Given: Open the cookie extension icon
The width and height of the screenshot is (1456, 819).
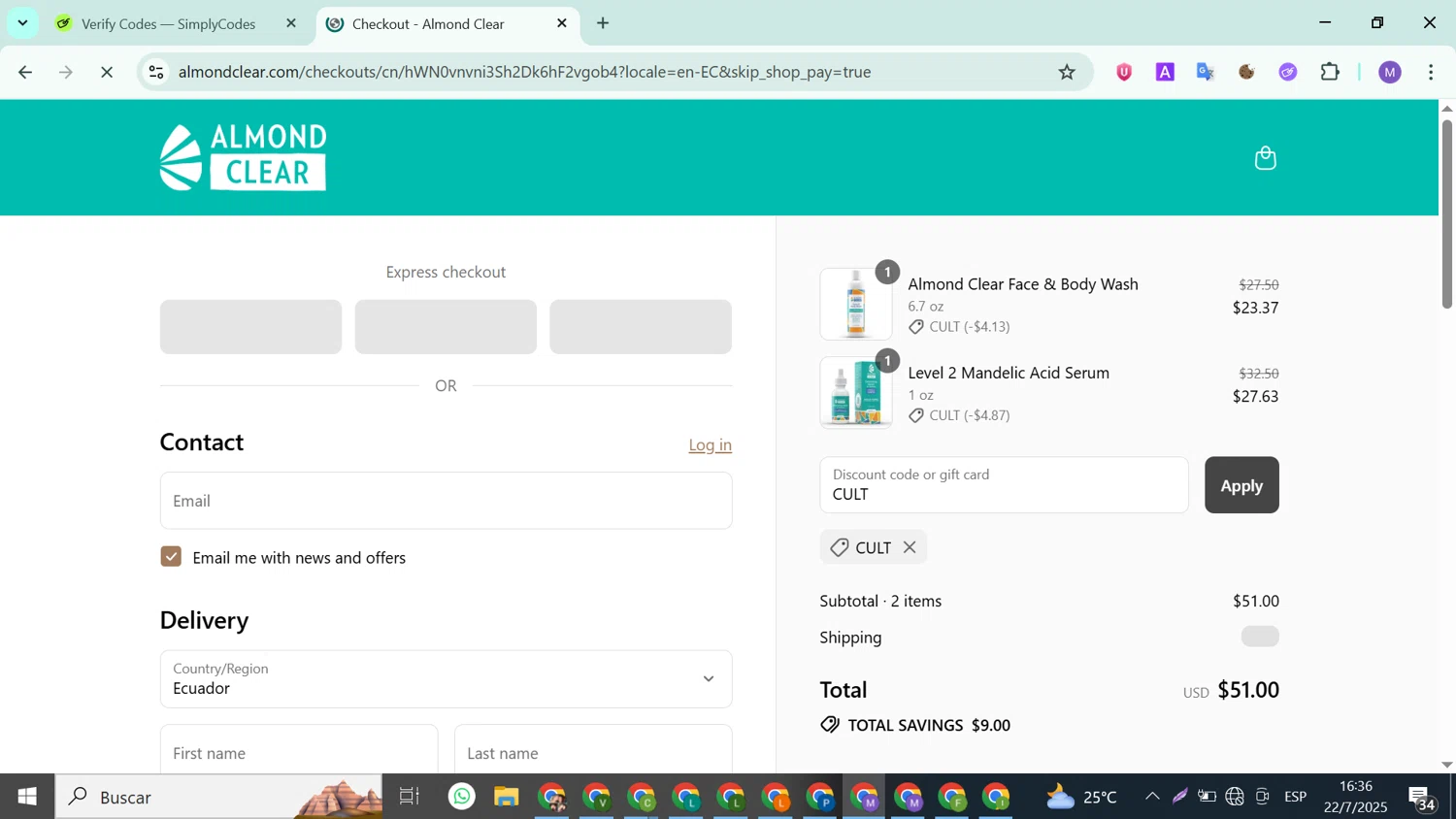Looking at the screenshot, I should [1247, 72].
